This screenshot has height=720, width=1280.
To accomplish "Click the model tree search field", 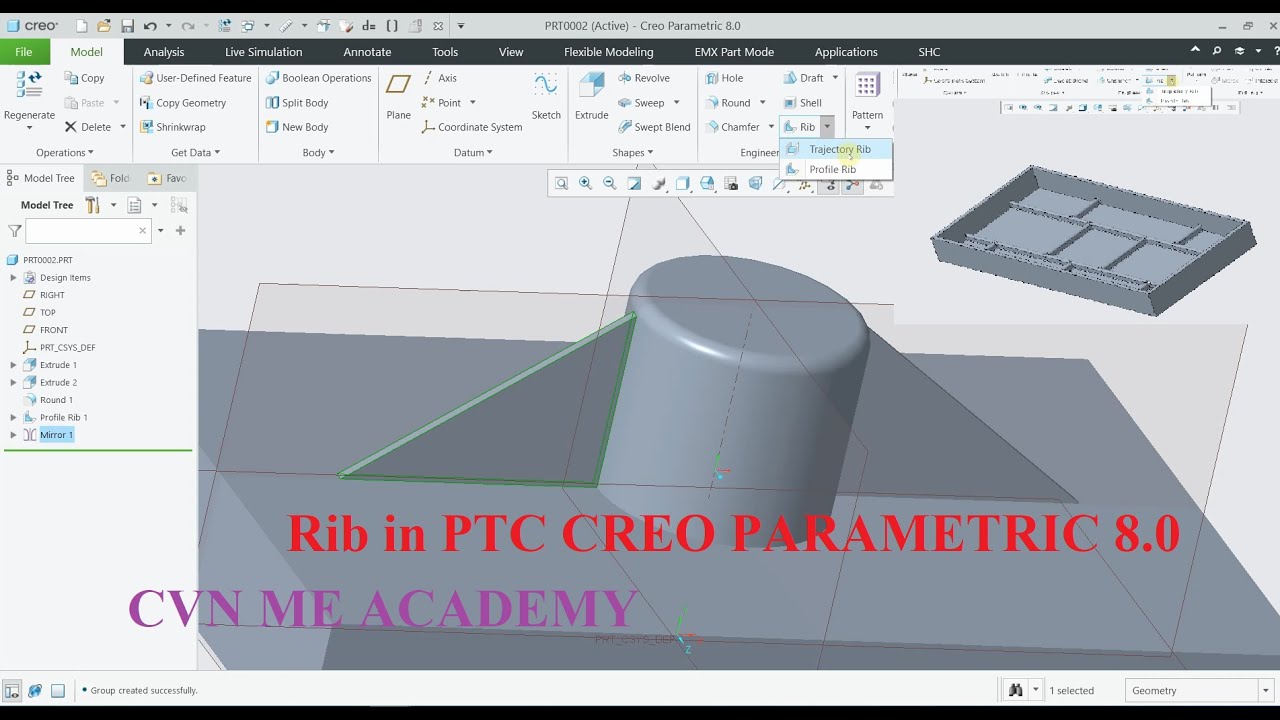I will [88, 231].
